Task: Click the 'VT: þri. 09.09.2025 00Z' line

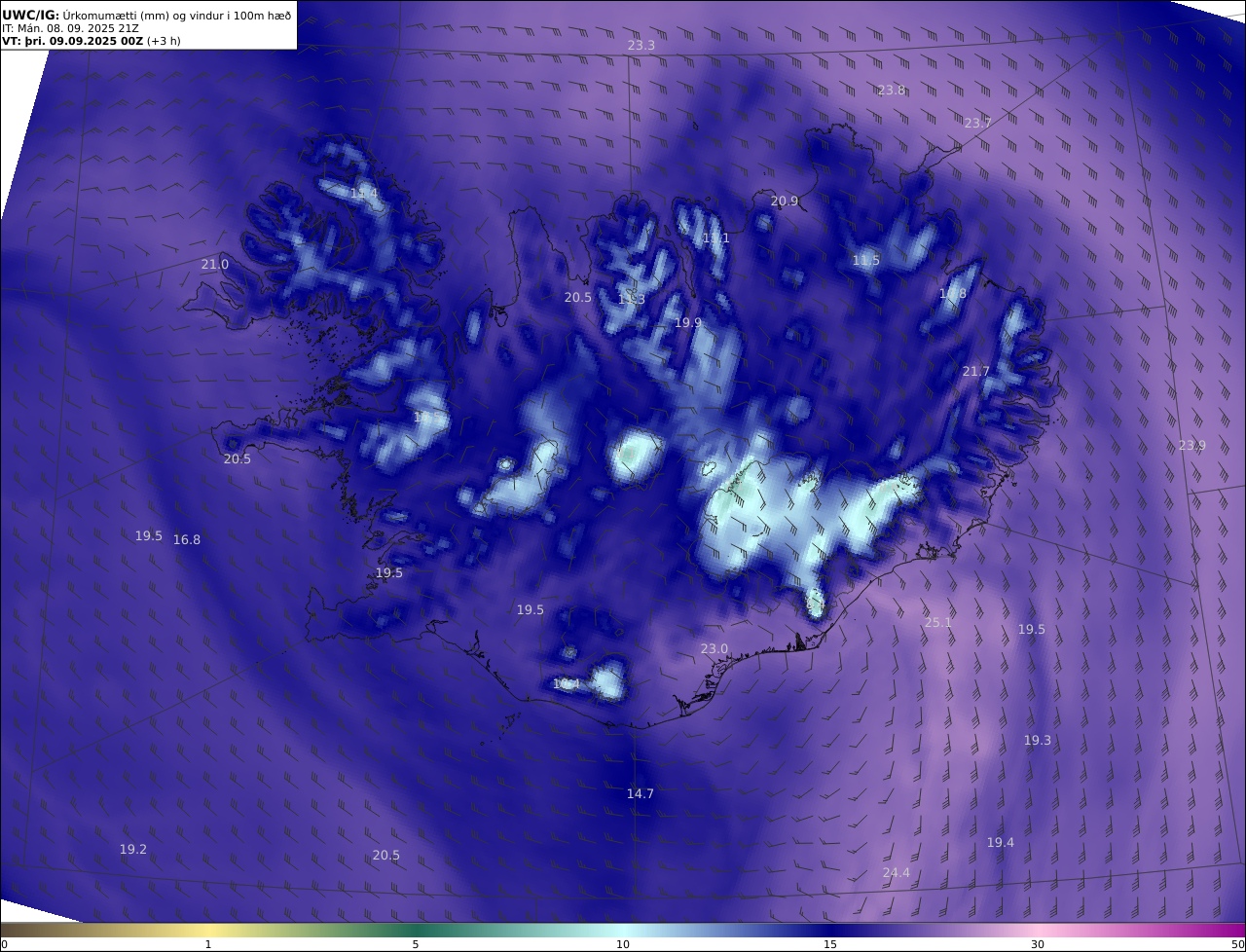Action: point(91,41)
